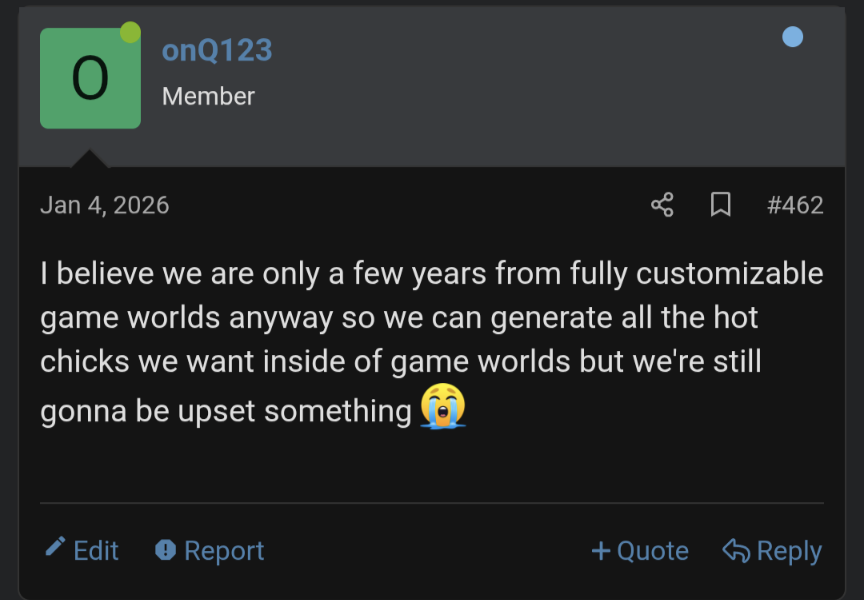This screenshot has width=864, height=600.
Task: Toggle the blue unread indicator dot
Action: pyautogui.click(x=793, y=36)
